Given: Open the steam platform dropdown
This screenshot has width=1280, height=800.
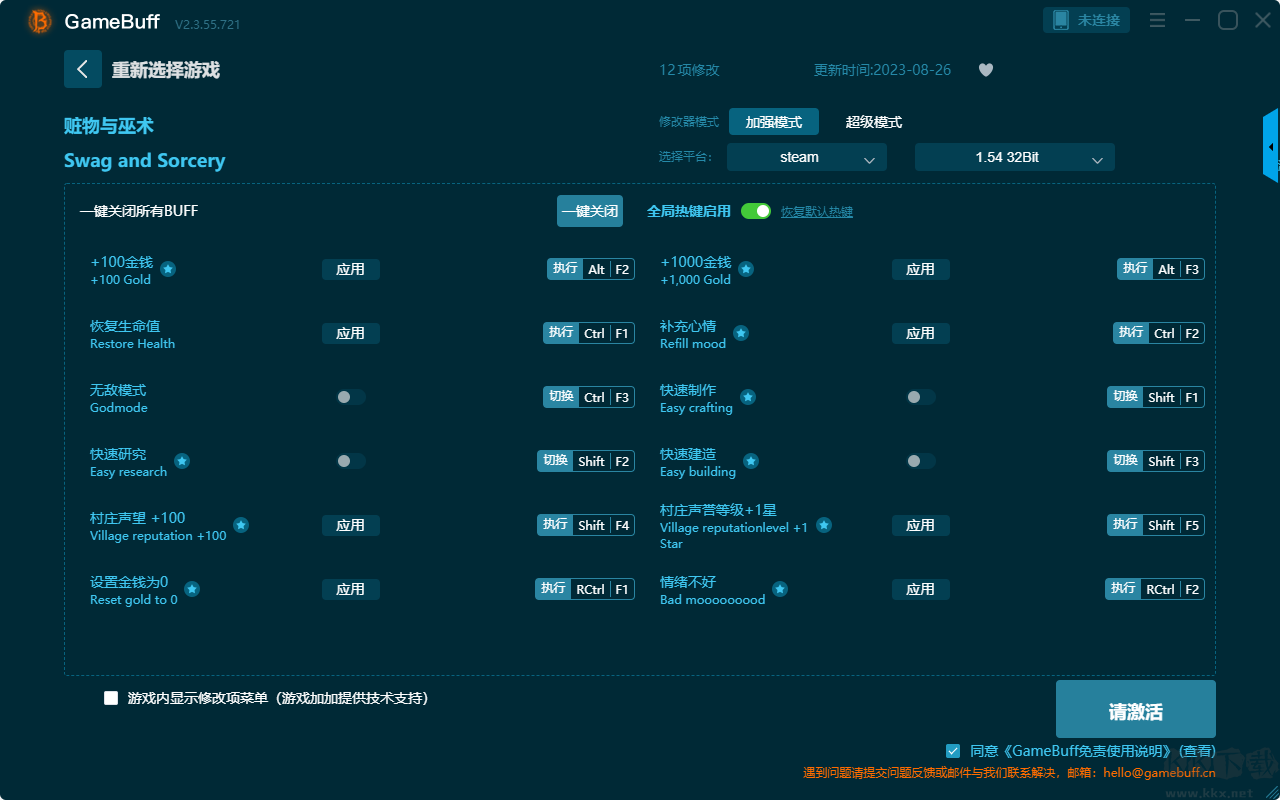Looking at the screenshot, I should click(x=807, y=157).
